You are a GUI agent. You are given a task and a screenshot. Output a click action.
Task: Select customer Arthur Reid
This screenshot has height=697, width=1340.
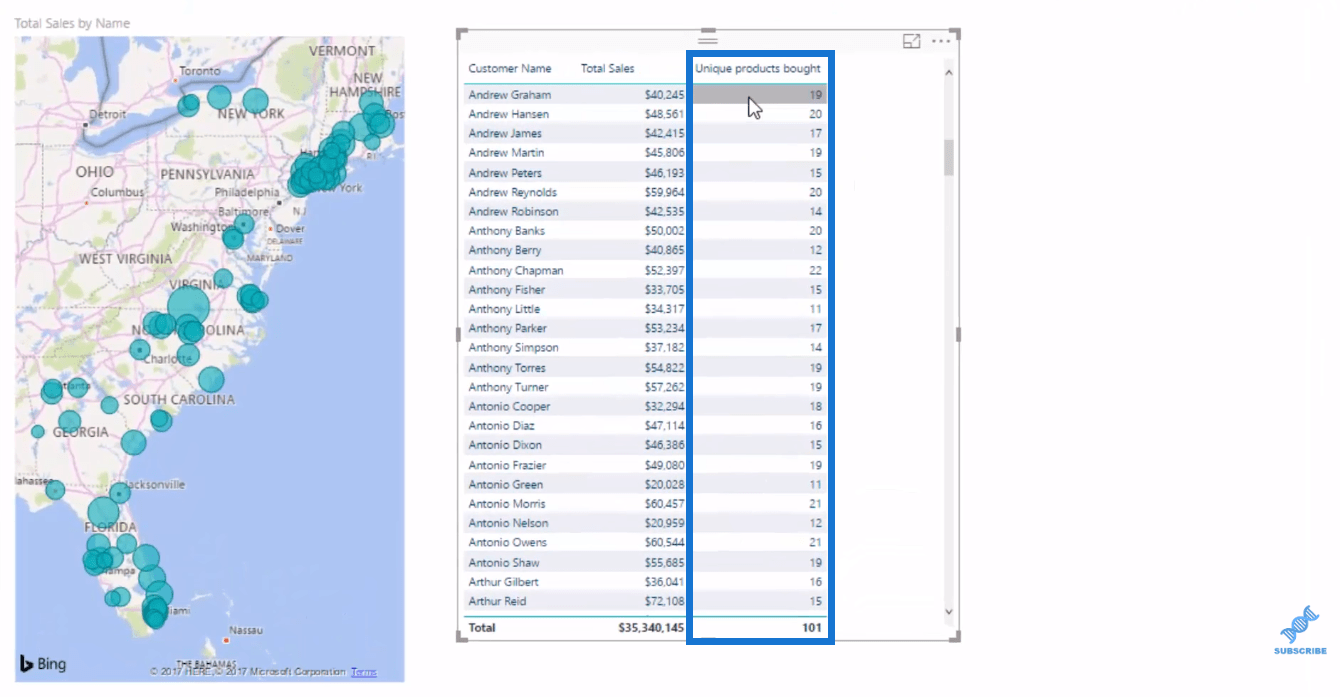tap(497, 602)
